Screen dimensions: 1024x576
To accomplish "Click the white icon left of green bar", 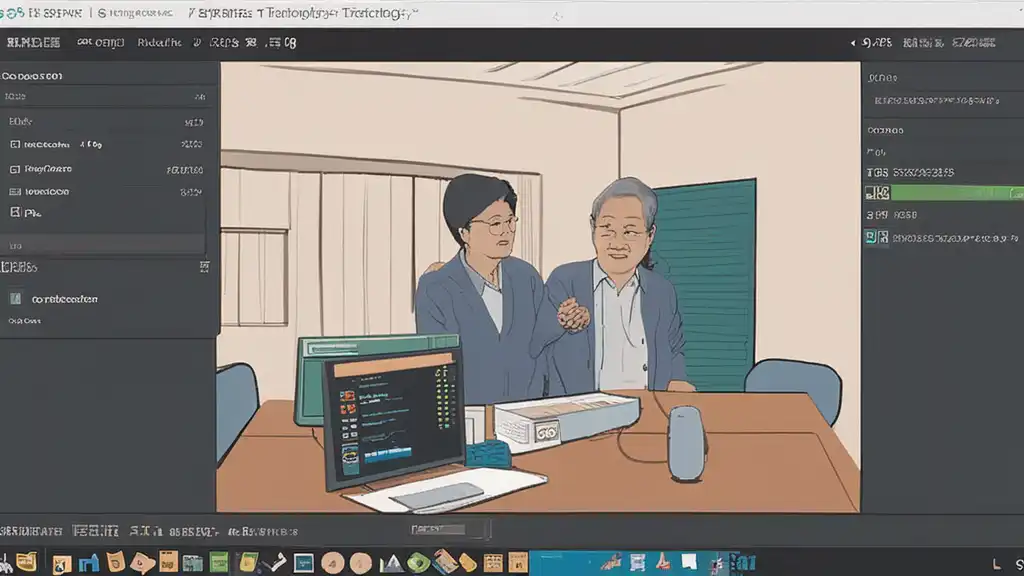I will pos(877,193).
